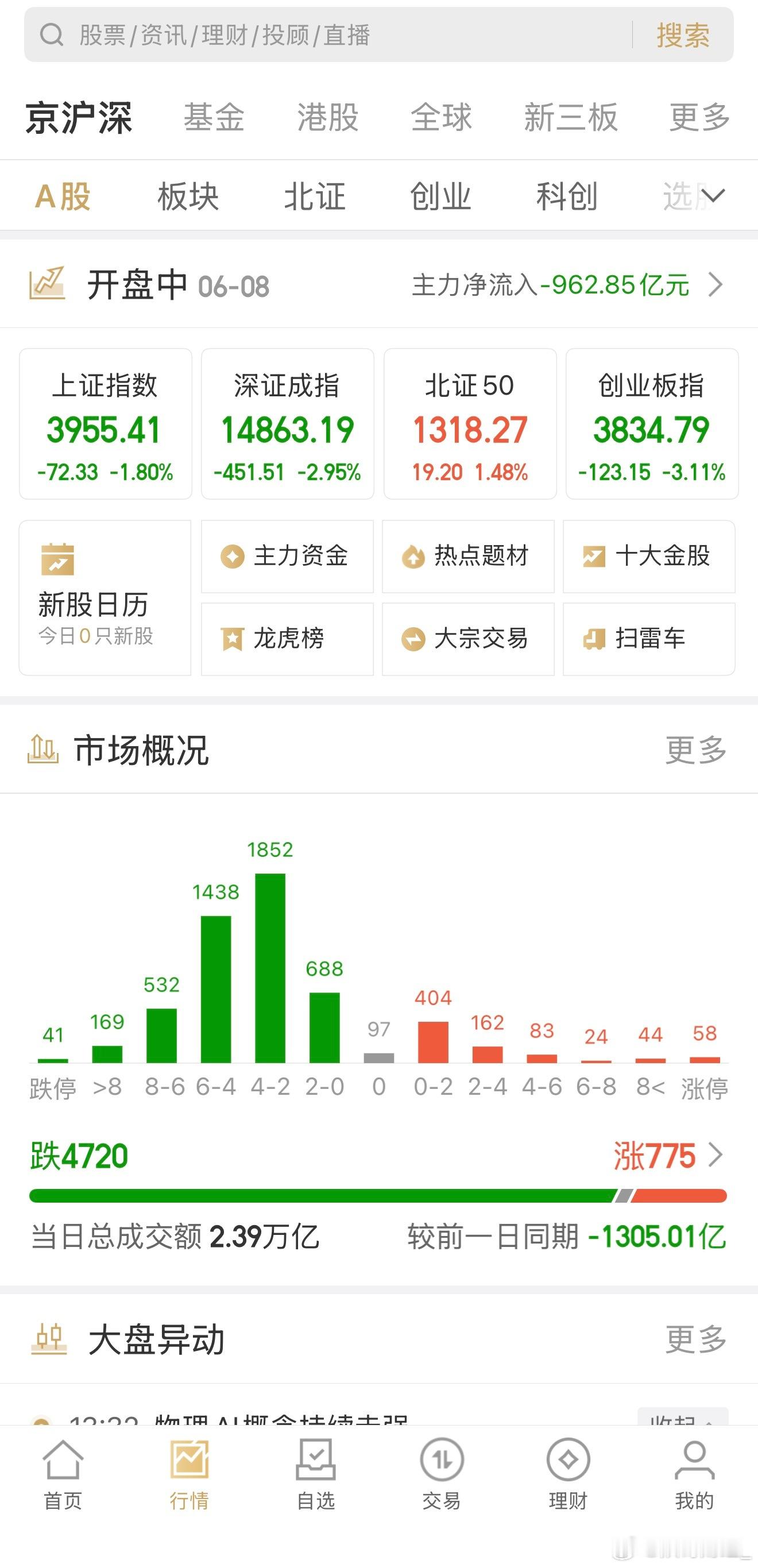The height and width of the screenshot is (1568, 758).
Task: Switch to 基金 tab
Action: click(214, 117)
